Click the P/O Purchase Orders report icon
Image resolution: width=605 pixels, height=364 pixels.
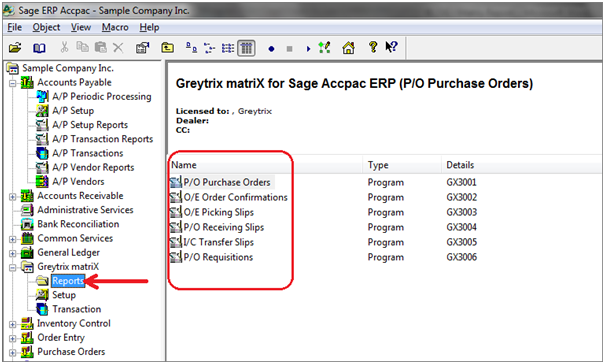[x=176, y=182]
